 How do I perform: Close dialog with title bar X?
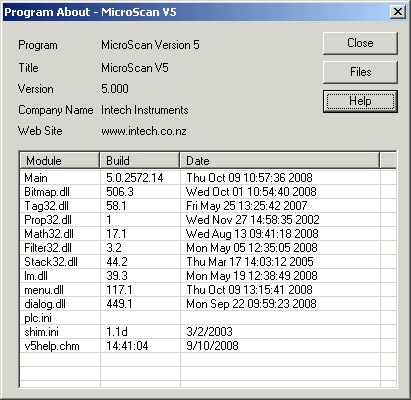tap(397, 12)
